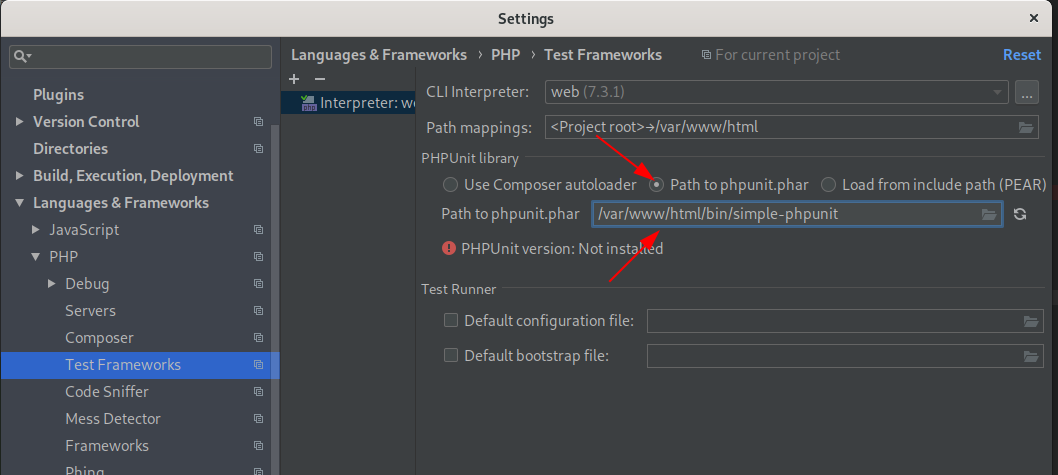Screen dimensions: 1058x475
Task: Click project-level icon next to Test Frameworks
Action: [258, 364]
